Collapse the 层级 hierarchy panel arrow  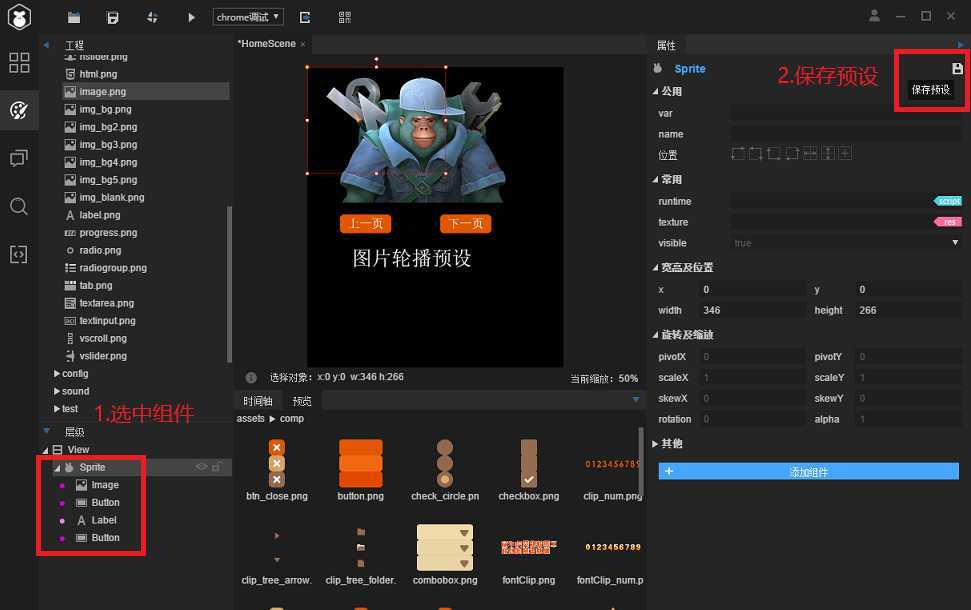[46, 431]
